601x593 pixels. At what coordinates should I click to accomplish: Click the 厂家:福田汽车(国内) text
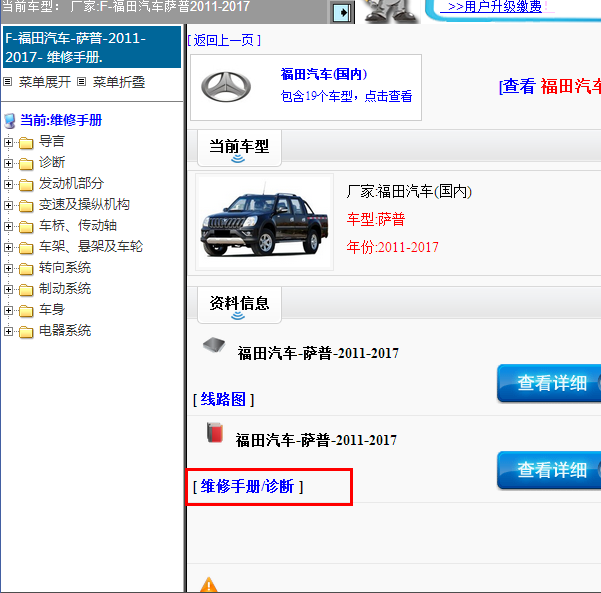tap(409, 191)
